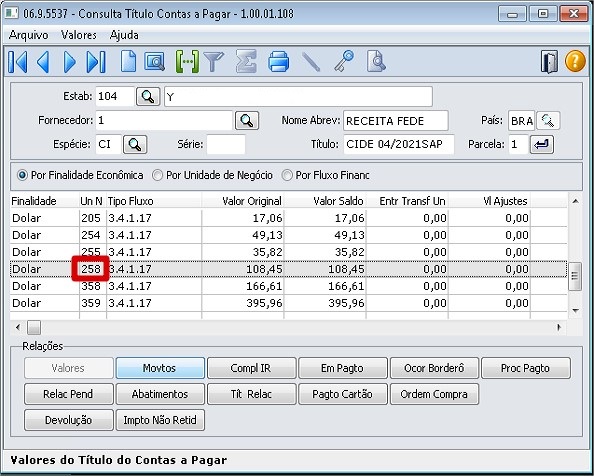Click the return arrow button beside Parcela

[x=542, y=145]
